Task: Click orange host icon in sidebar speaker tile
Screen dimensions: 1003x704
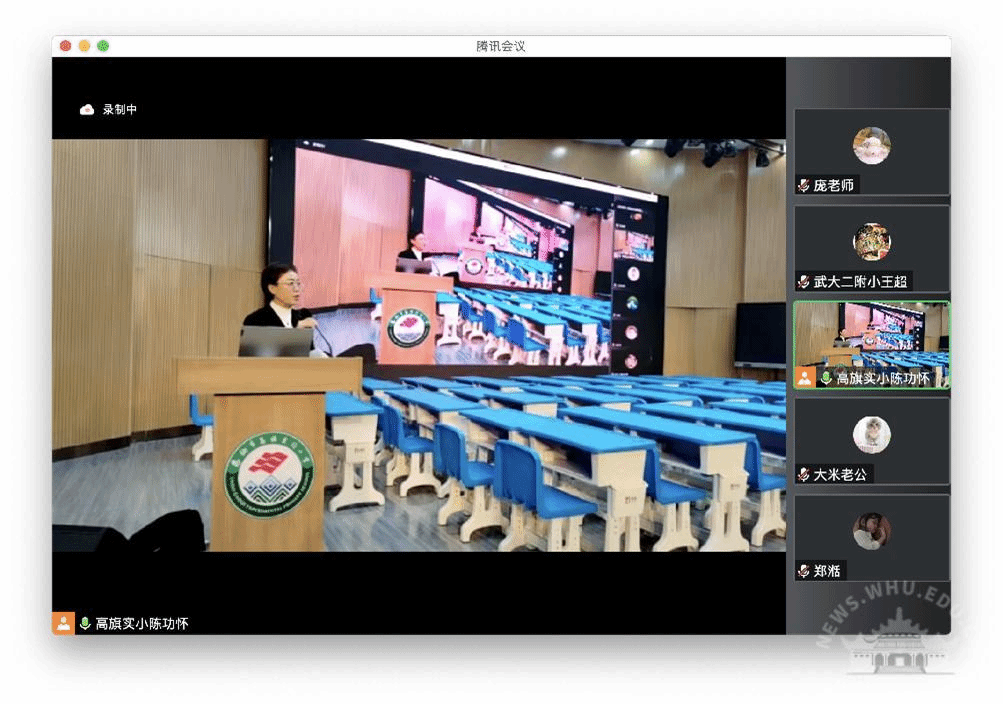Action: click(x=805, y=378)
